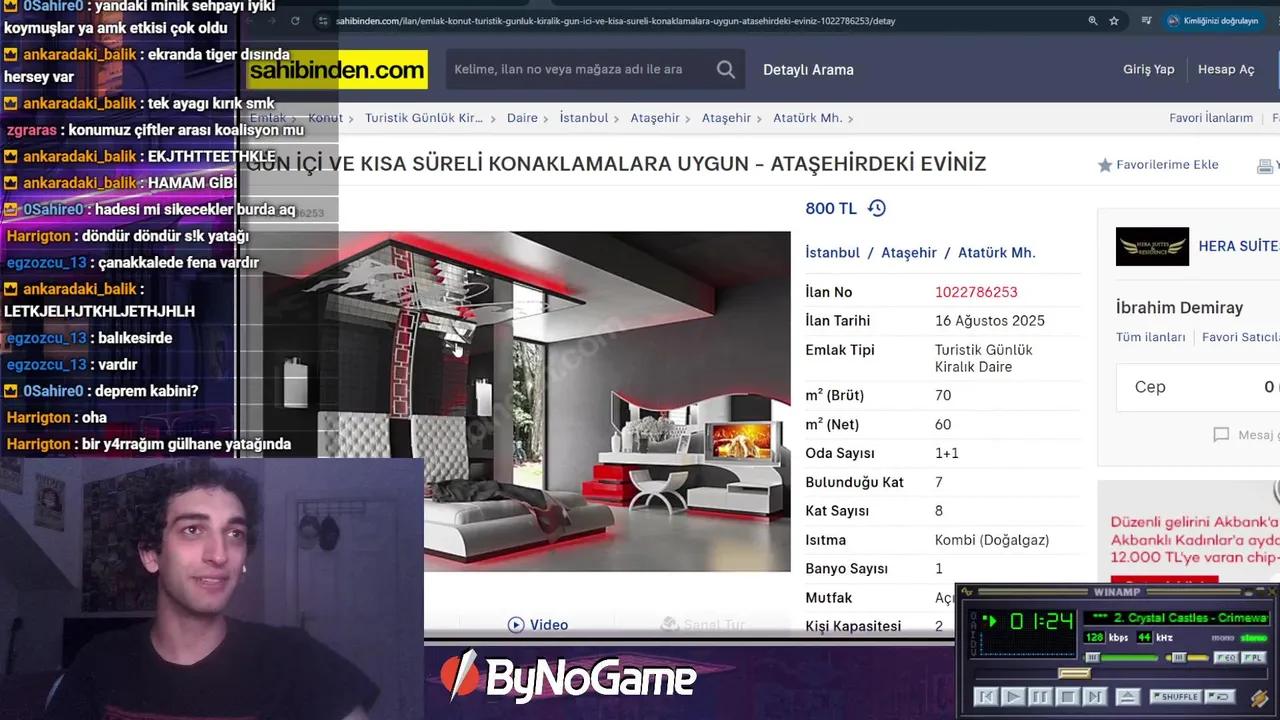Click the zoom magnifier icon in address bar
Screen dimensions: 1280x720
[x=1093, y=20]
